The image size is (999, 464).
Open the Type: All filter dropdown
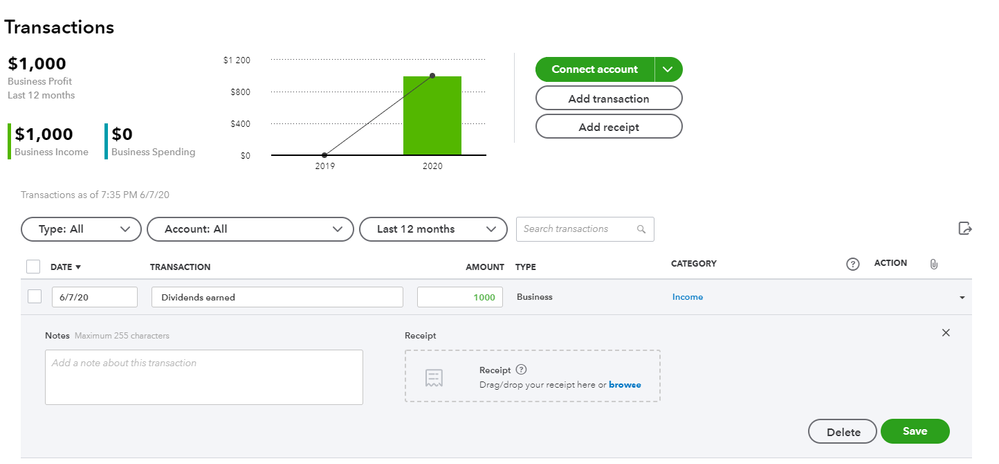(x=81, y=229)
